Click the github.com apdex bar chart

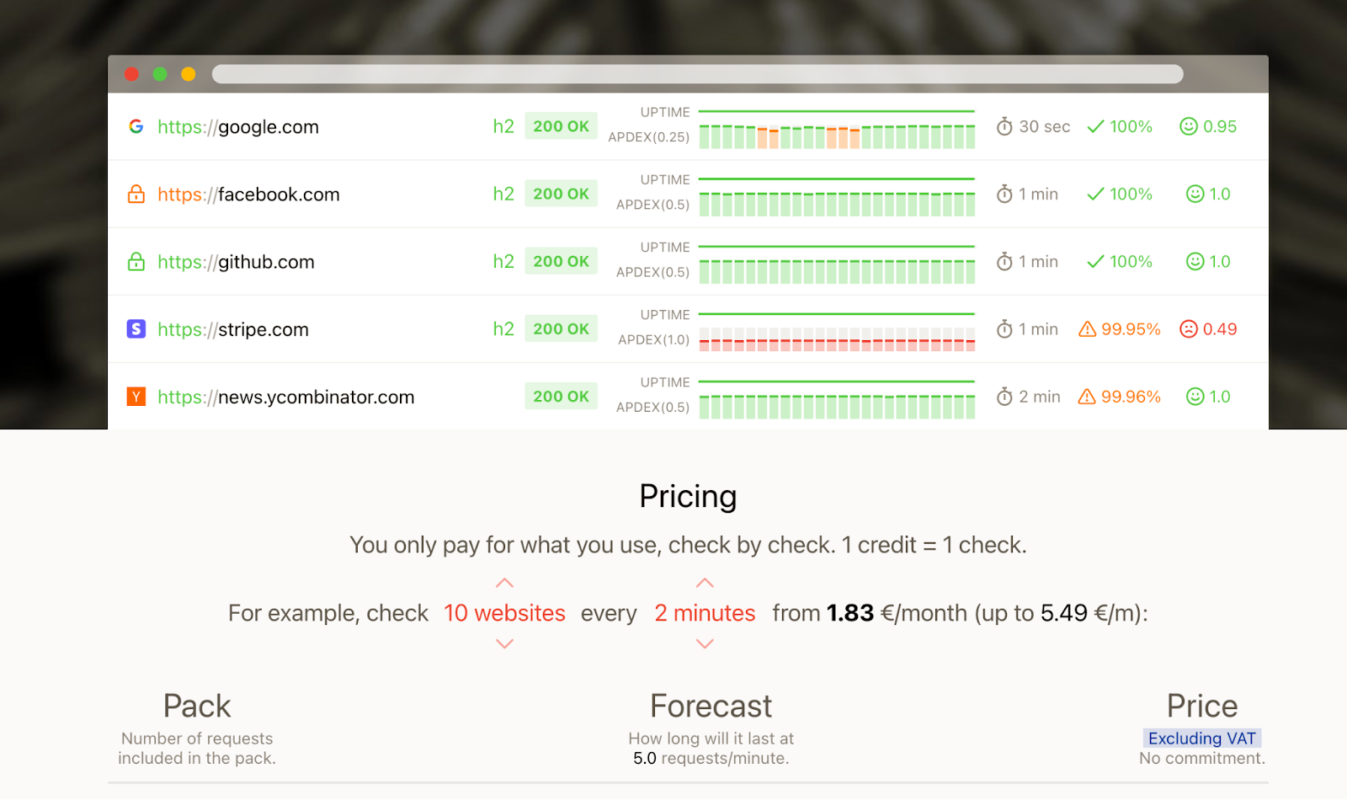(837, 271)
